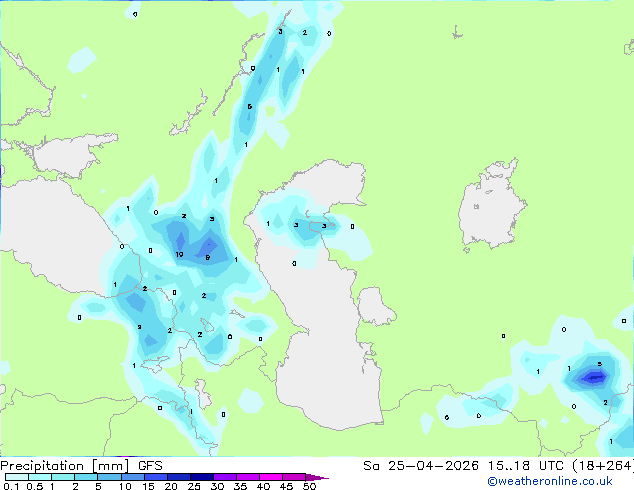Click the "25" legend scale label

[x=194, y=486]
